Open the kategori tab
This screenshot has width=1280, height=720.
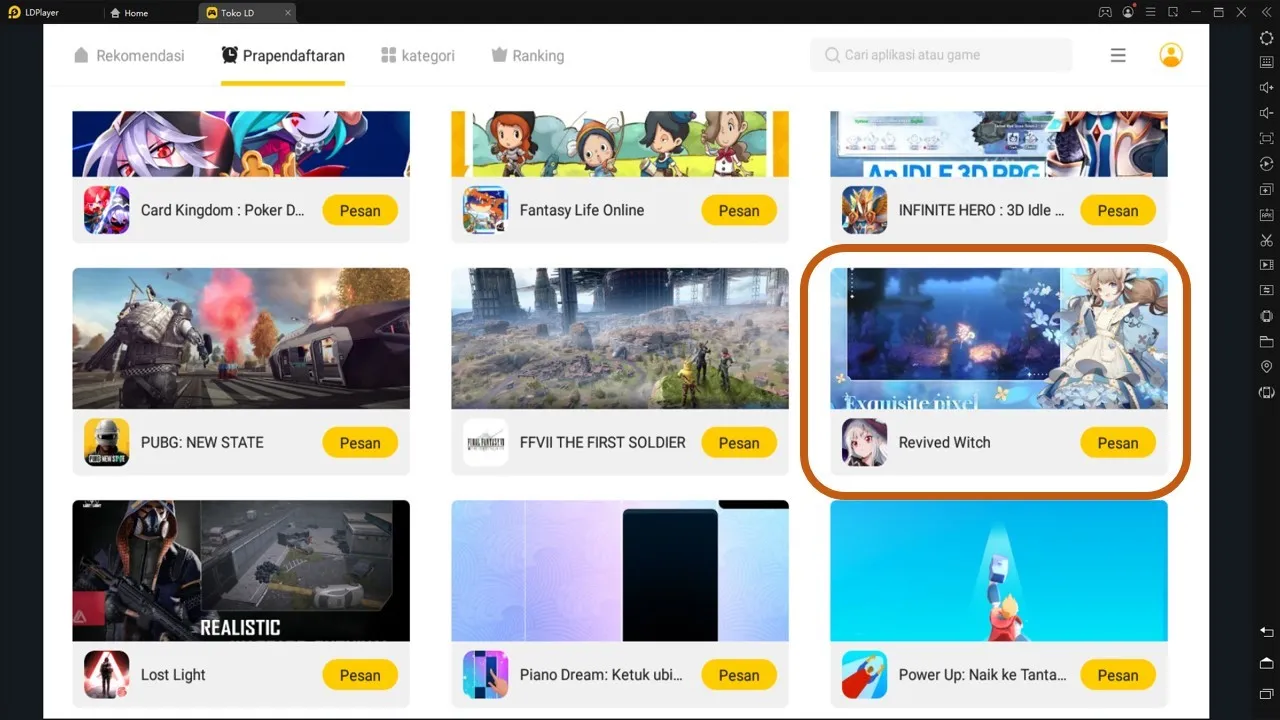tap(417, 55)
